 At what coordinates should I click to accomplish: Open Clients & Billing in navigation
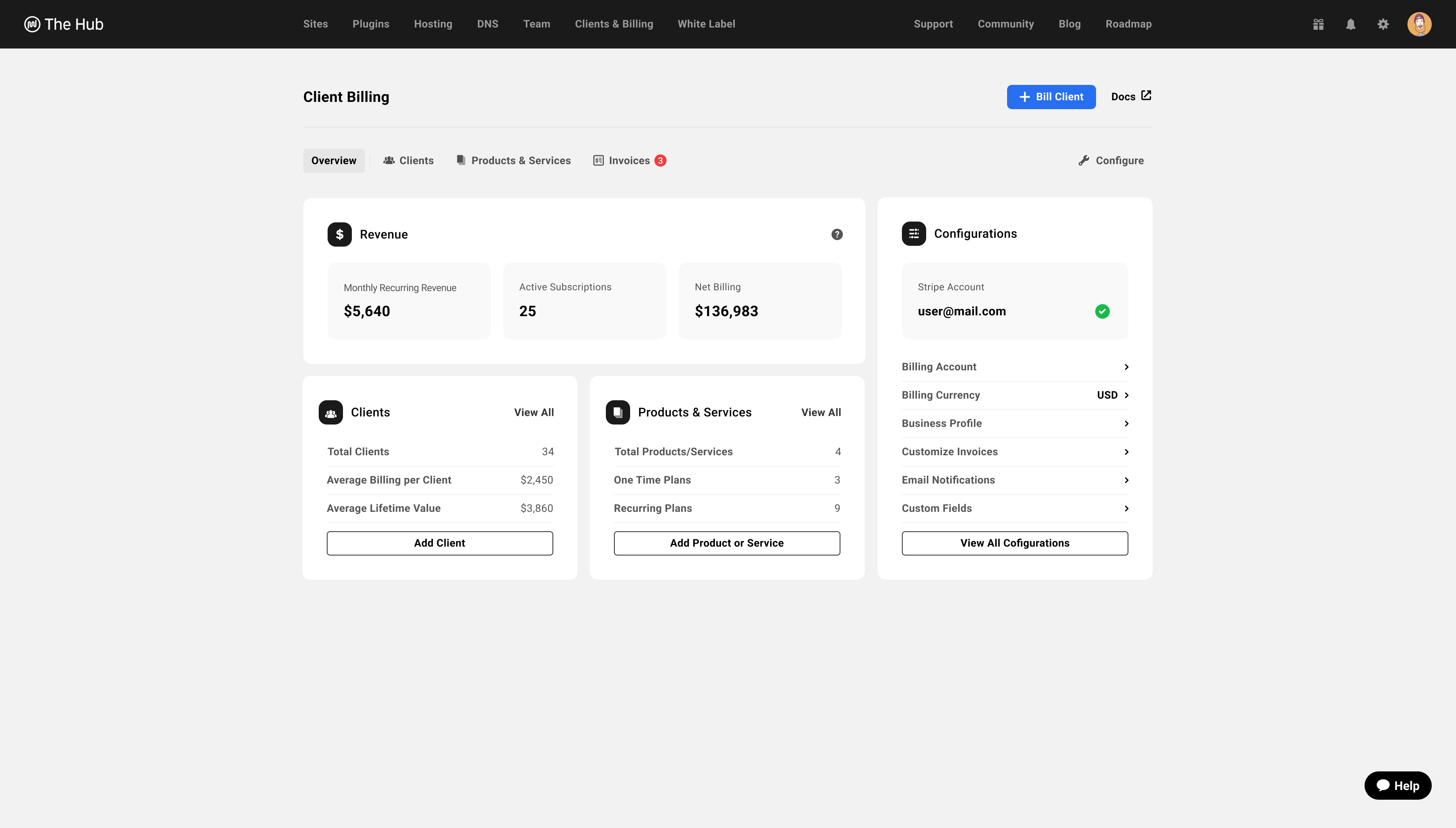pos(614,24)
